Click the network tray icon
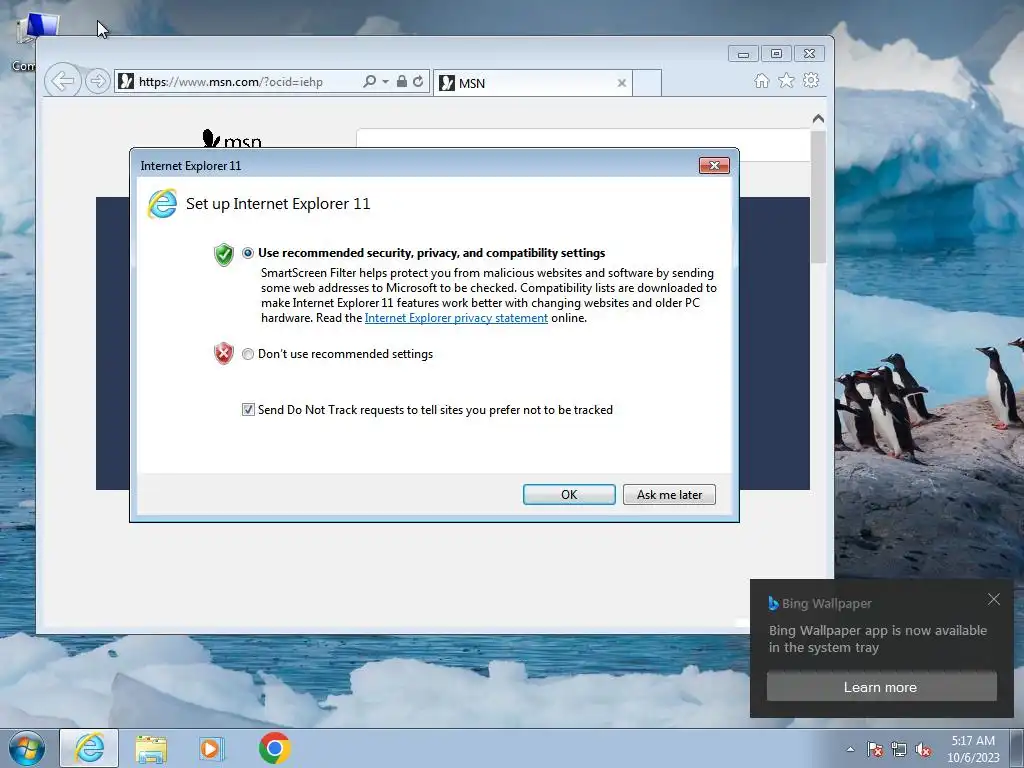This screenshot has width=1024, height=768. tap(899, 749)
